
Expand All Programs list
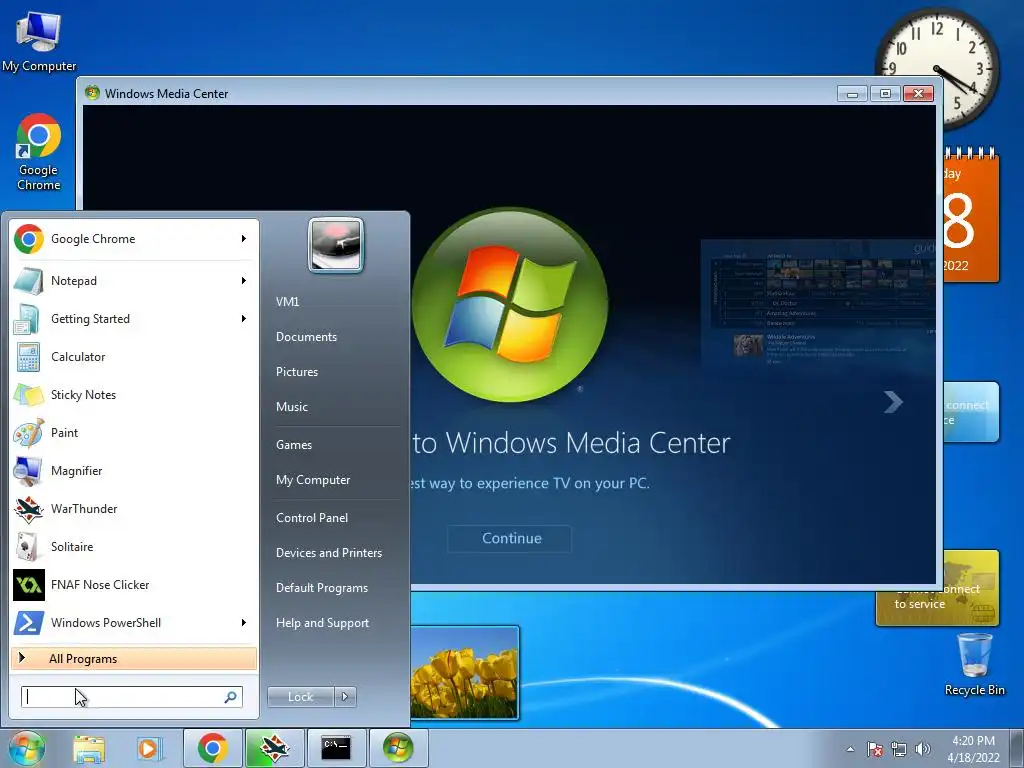(x=134, y=658)
